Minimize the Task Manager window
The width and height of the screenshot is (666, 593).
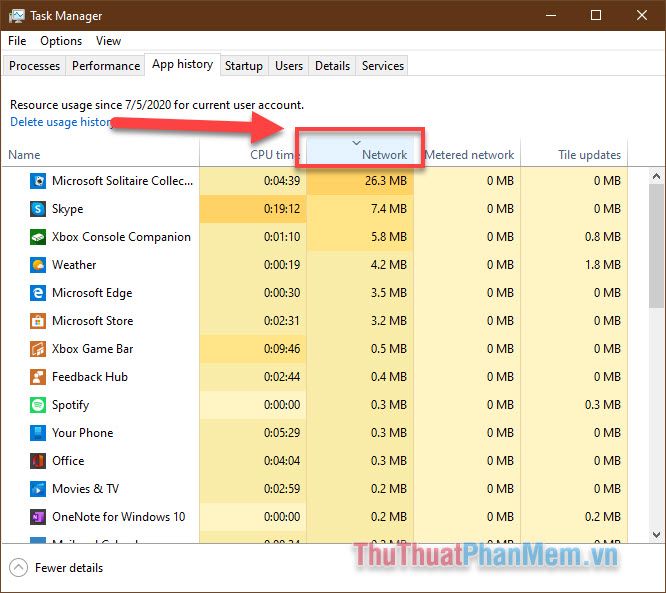coord(551,15)
